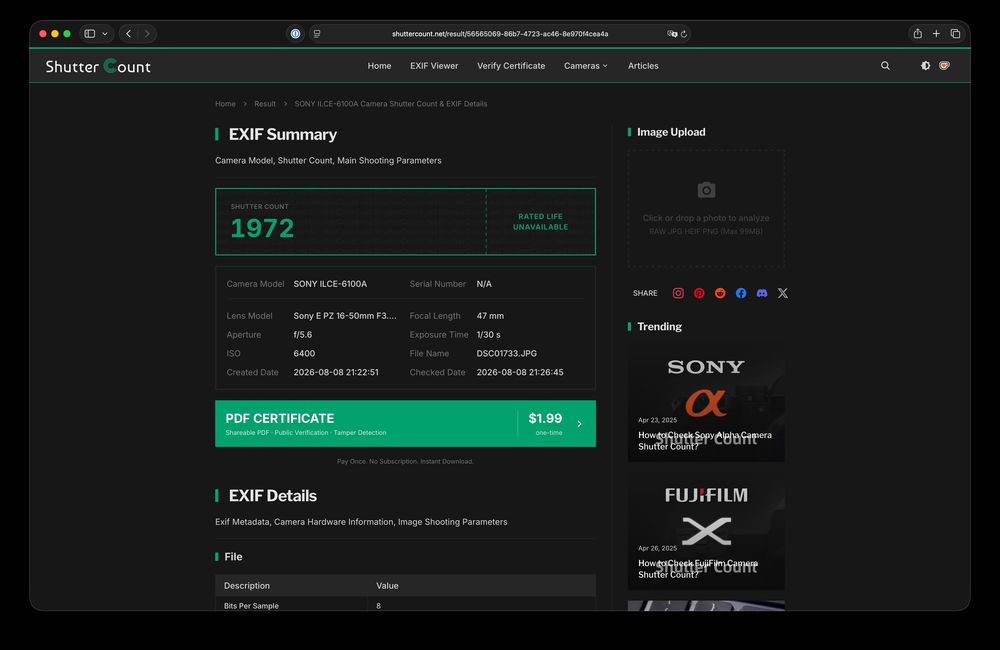The height and width of the screenshot is (650, 1000).
Task: Click the heart shield icon in header
Action: coord(945,66)
